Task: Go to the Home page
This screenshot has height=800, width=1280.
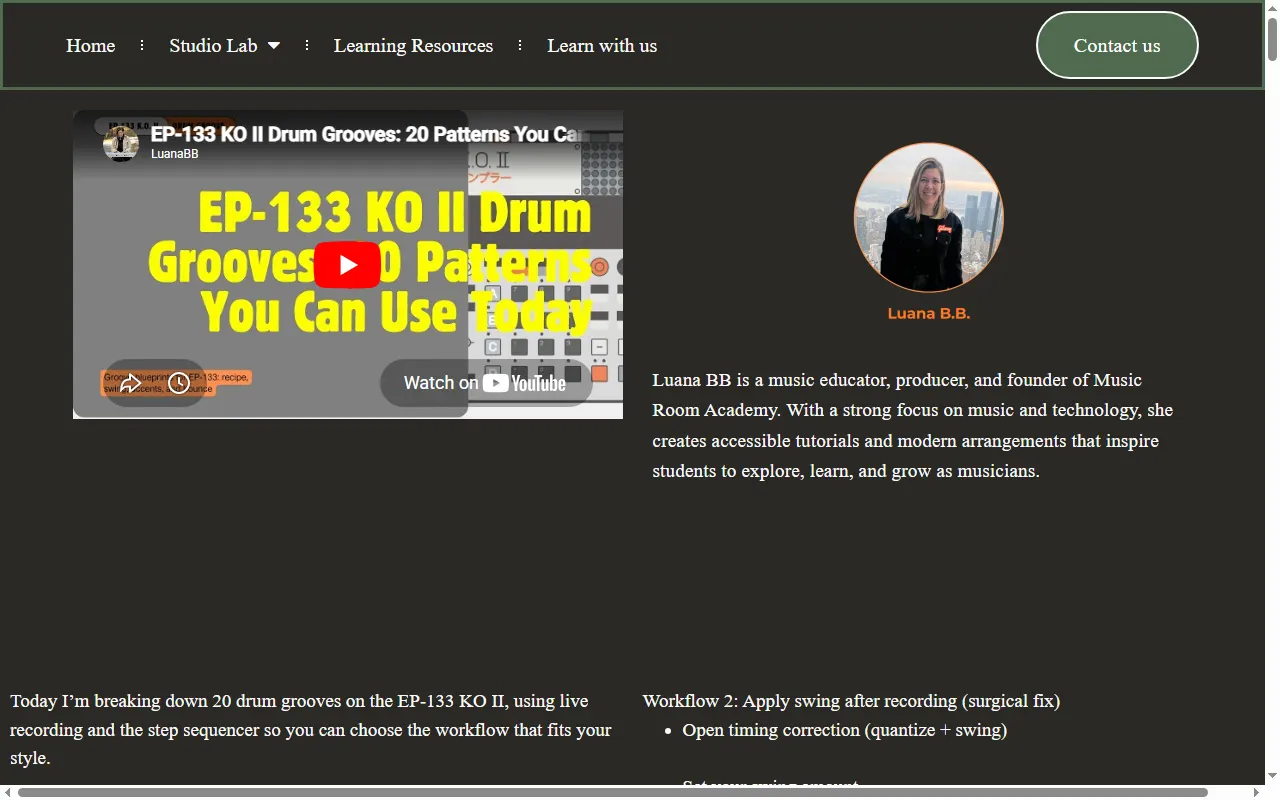Action: tap(91, 46)
